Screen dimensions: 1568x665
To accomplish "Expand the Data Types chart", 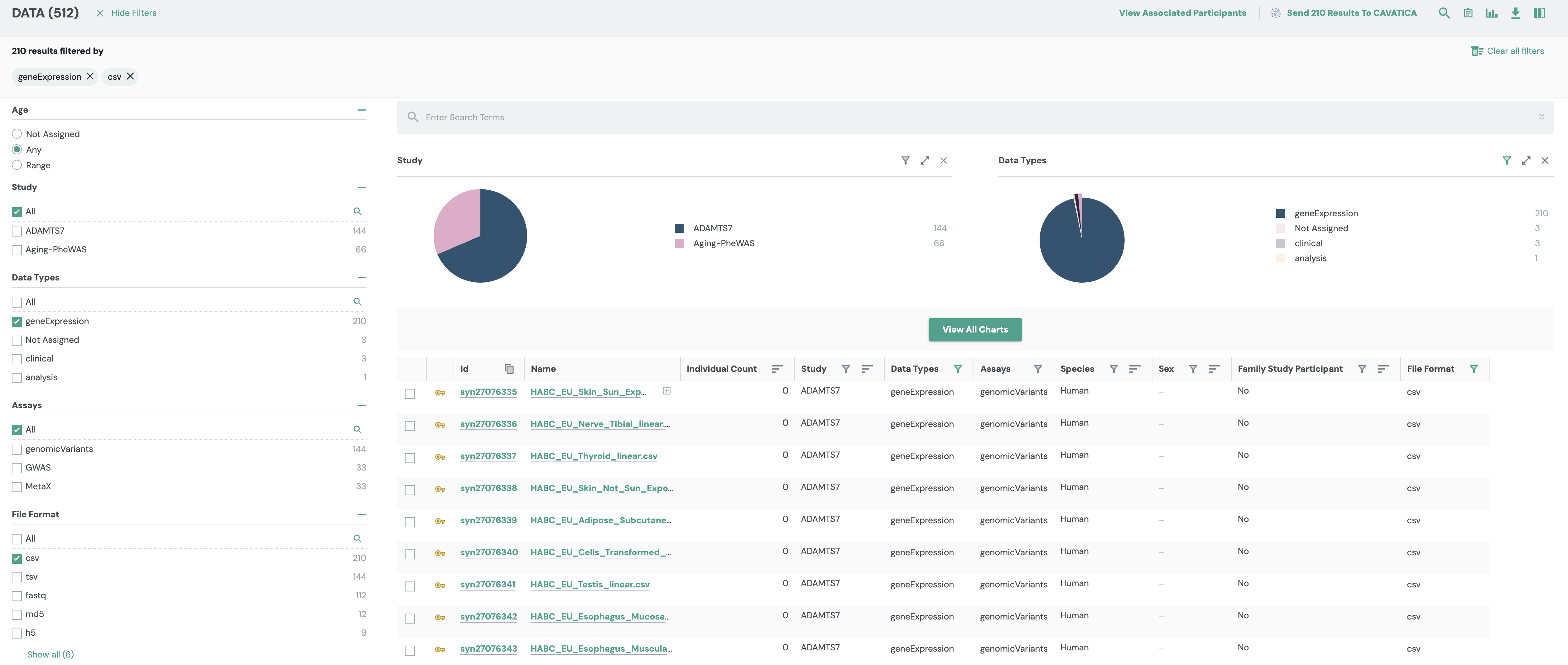I will click(x=1526, y=160).
